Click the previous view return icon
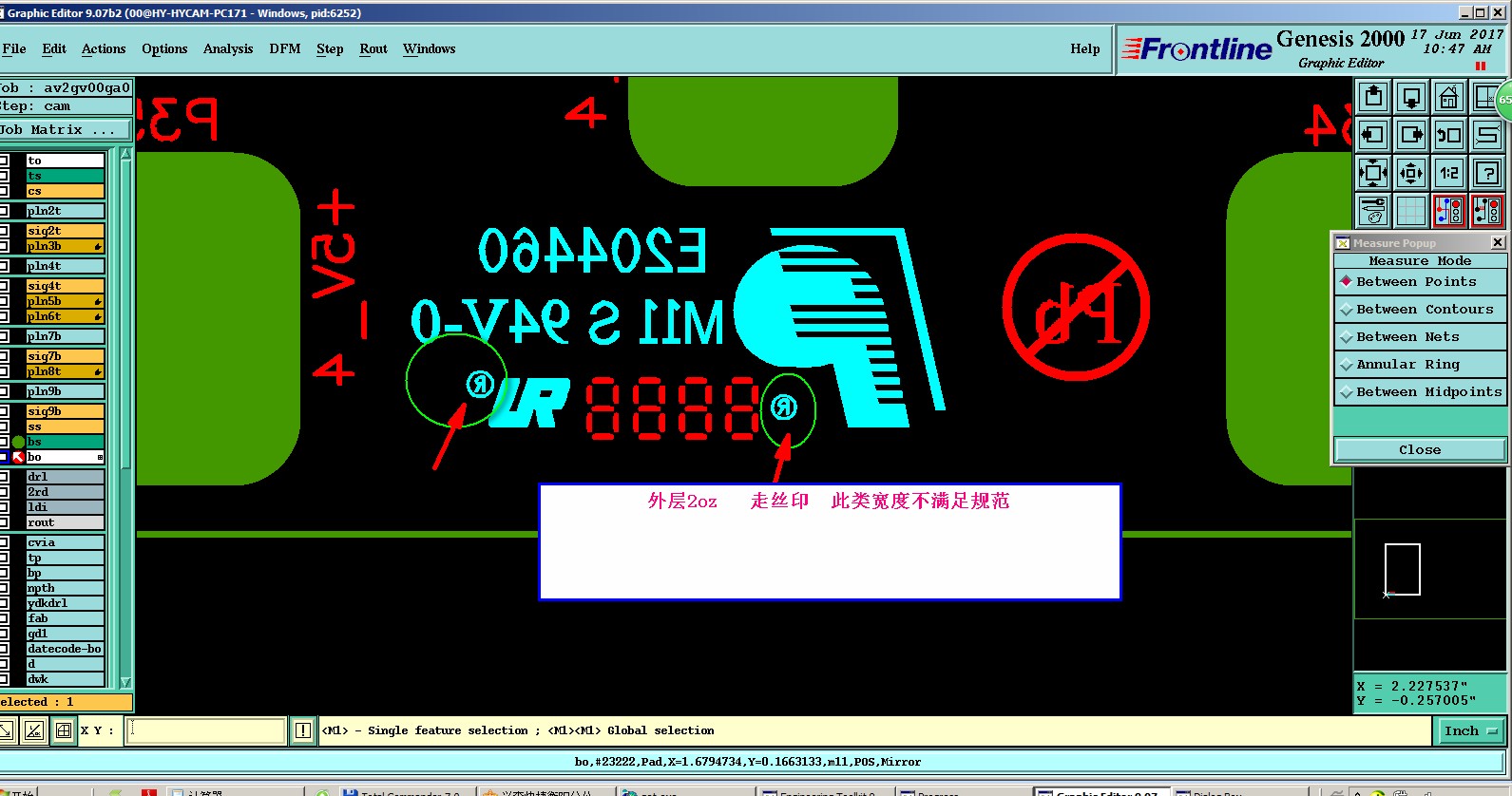The height and width of the screenshot is (796, 1512). (x=1449, y=135)
